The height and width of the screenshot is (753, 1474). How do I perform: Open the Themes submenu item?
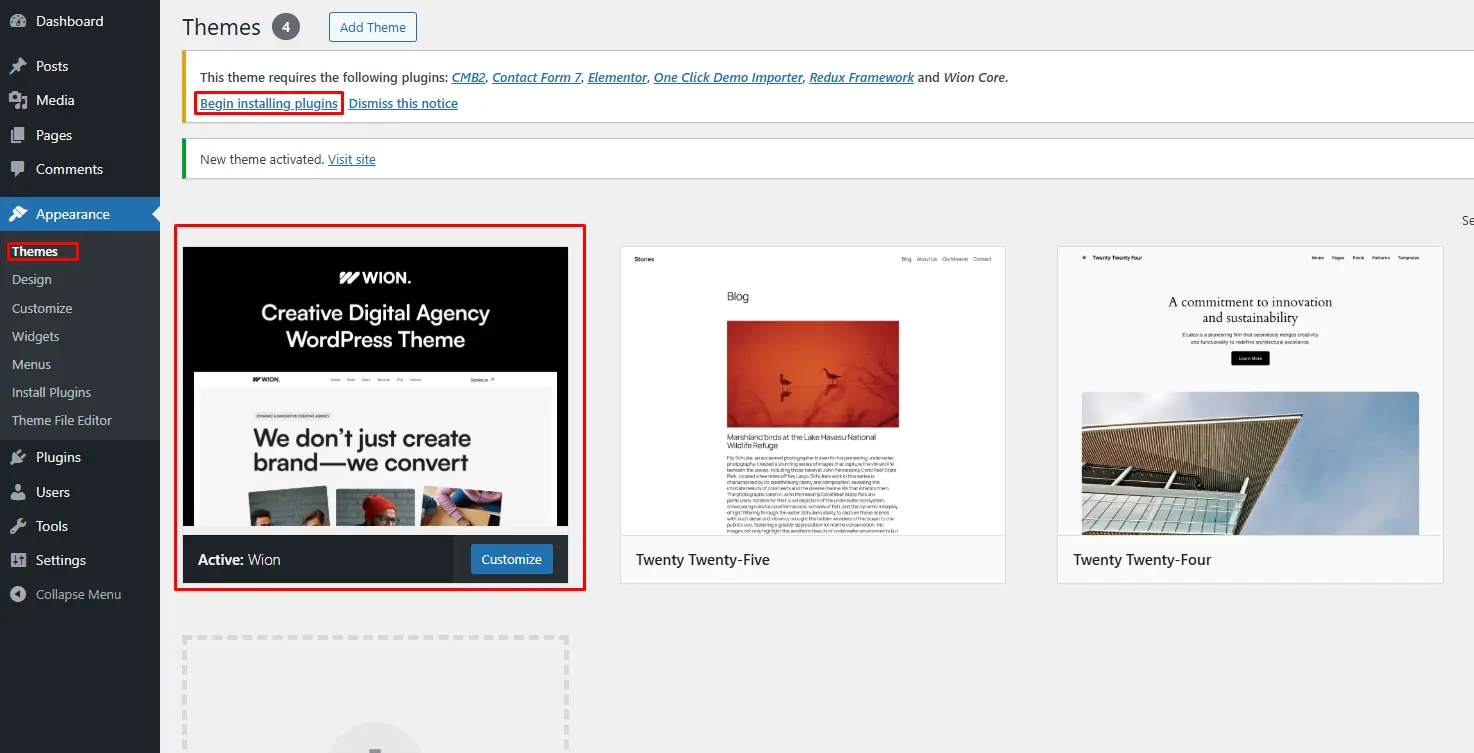coord(35,251)
